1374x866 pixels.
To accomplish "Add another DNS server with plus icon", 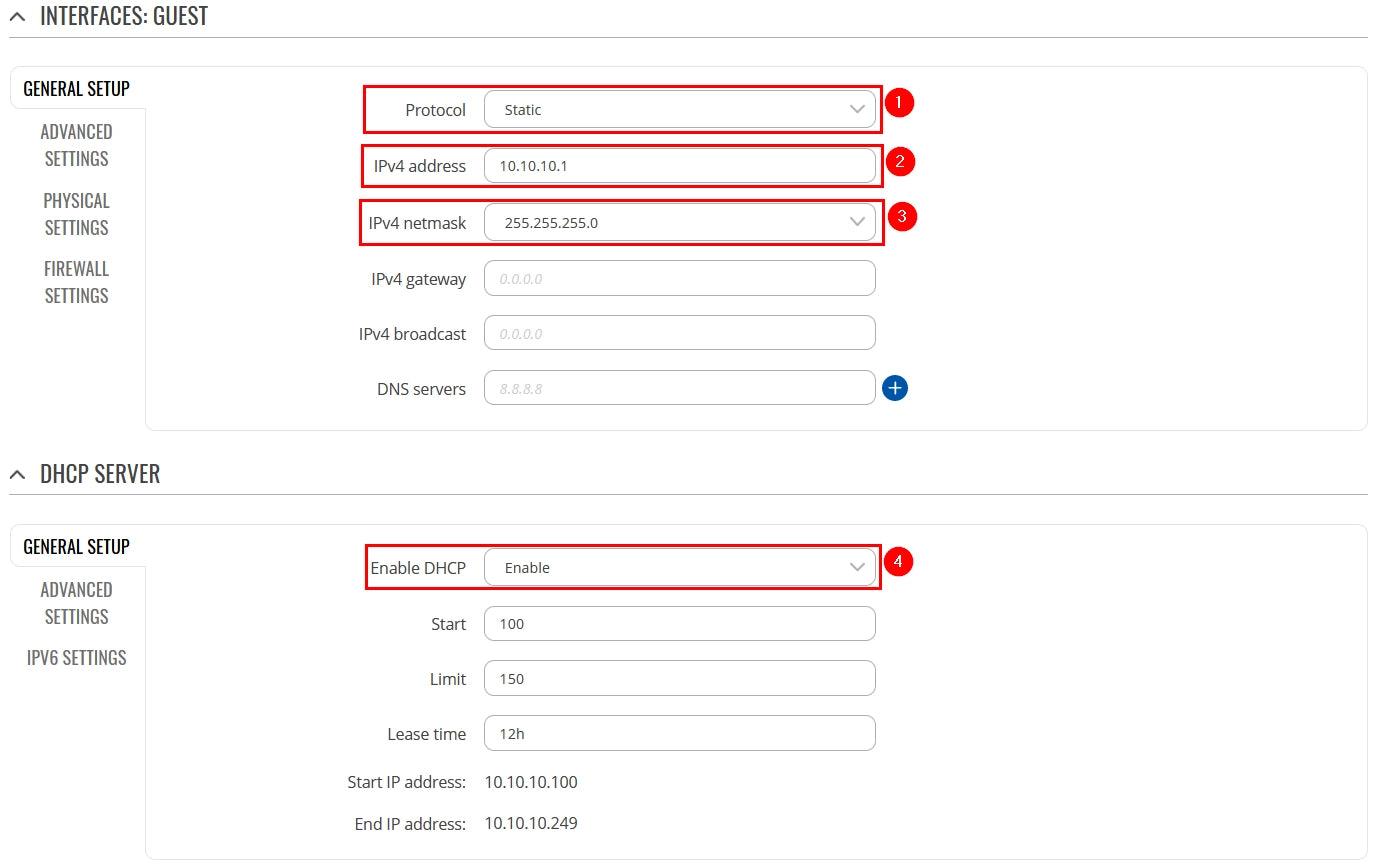I will 895,388.
